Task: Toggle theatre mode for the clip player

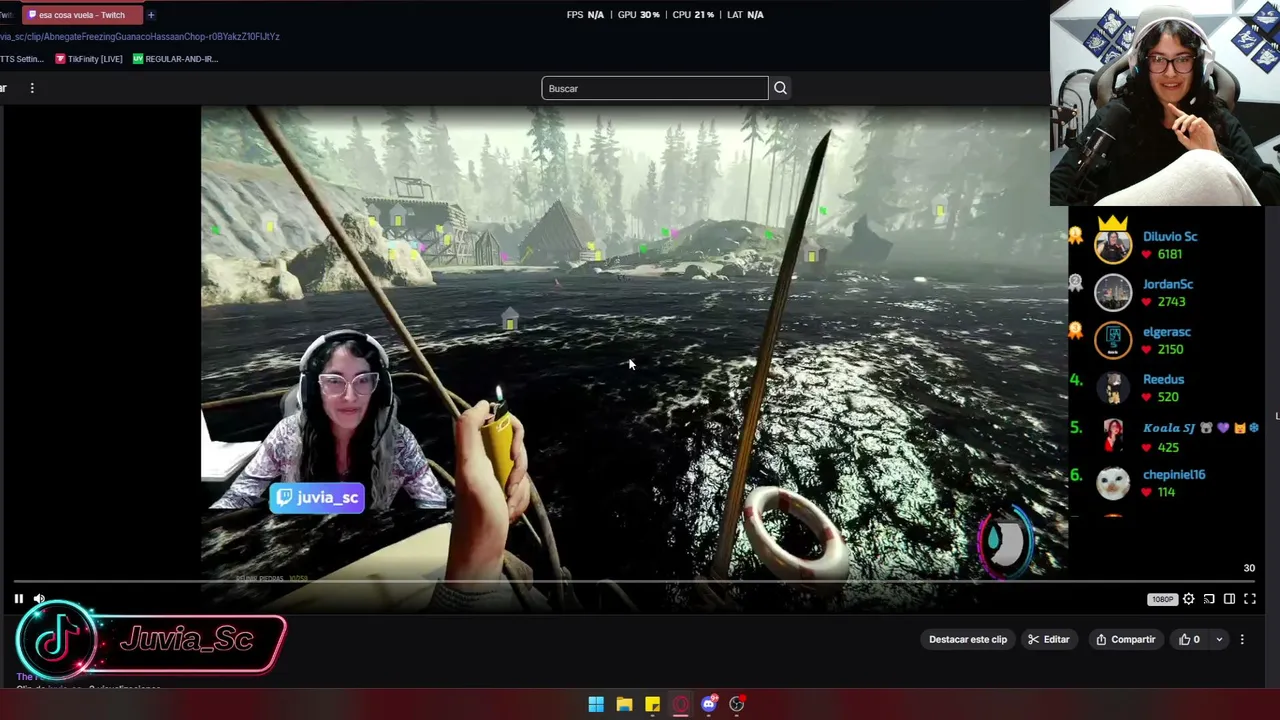Action: pyautogui.click(x=1229, y=599)
